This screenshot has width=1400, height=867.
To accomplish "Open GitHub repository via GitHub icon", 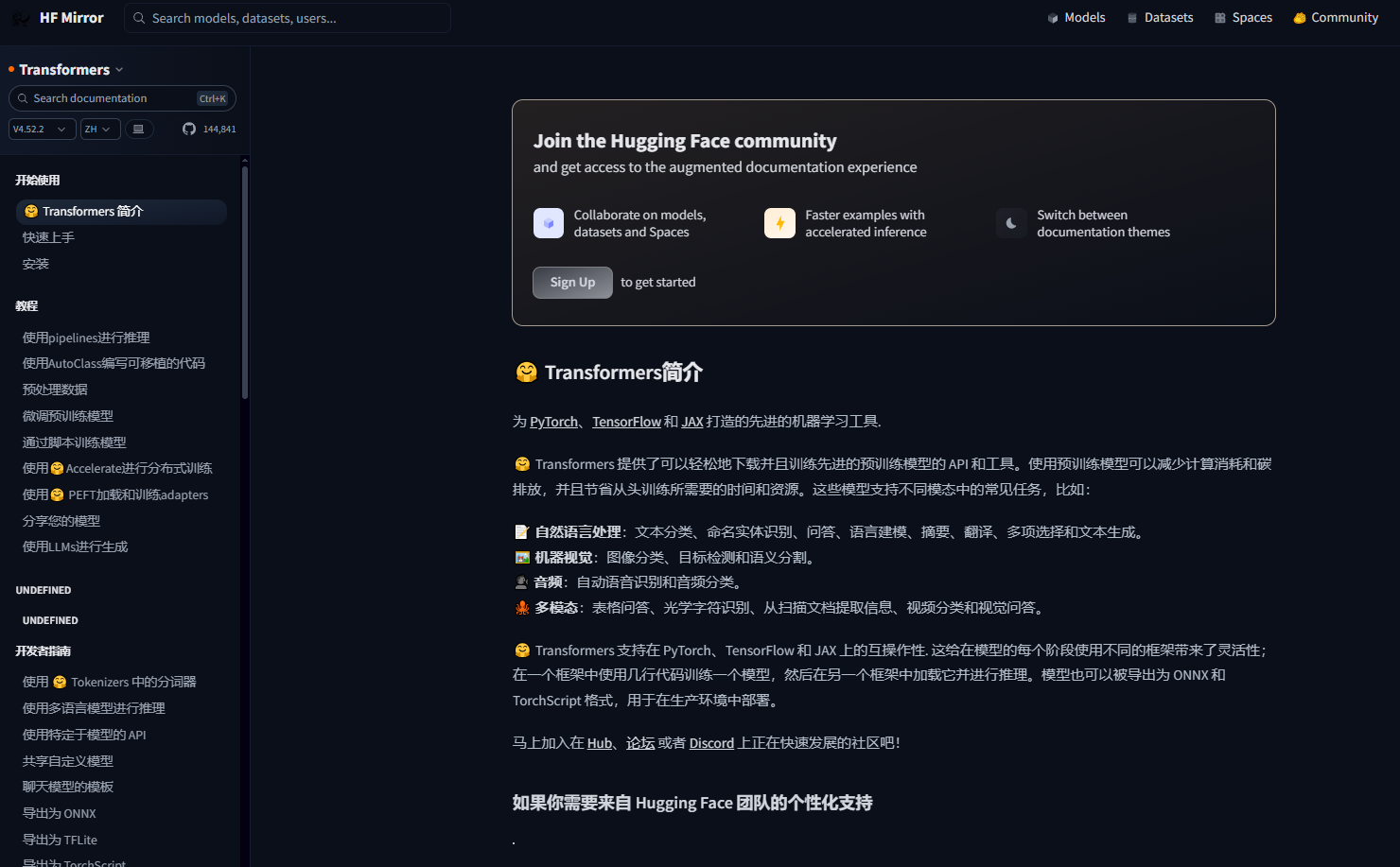I will tap(189, 129).
